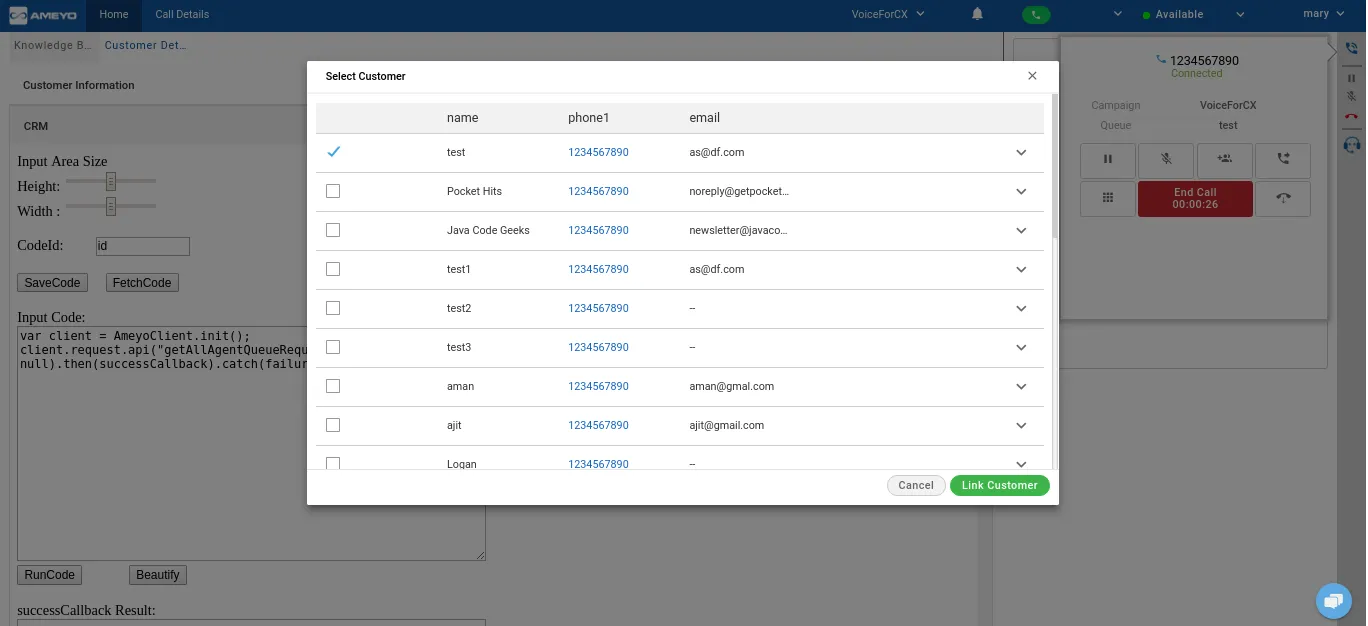
Task: Uncheck the selected test customer row
Action: (334, 152)
